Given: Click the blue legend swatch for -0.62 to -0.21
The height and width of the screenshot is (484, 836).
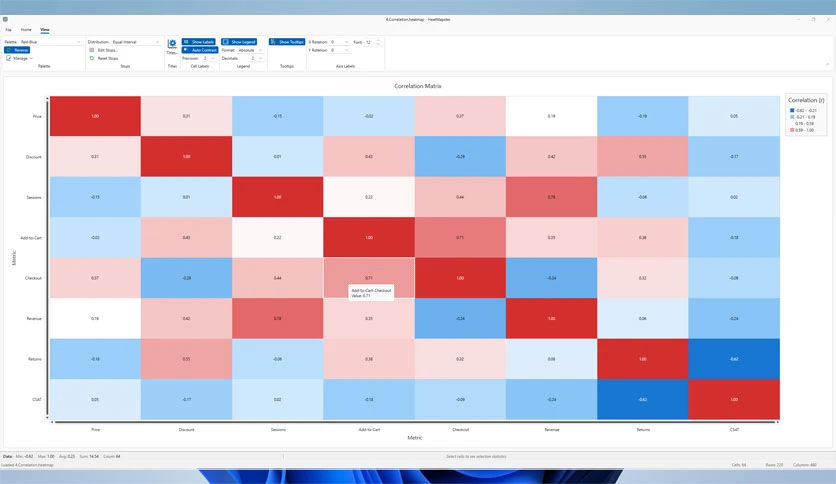Looking at the screenshot, I should pos(792,110).
